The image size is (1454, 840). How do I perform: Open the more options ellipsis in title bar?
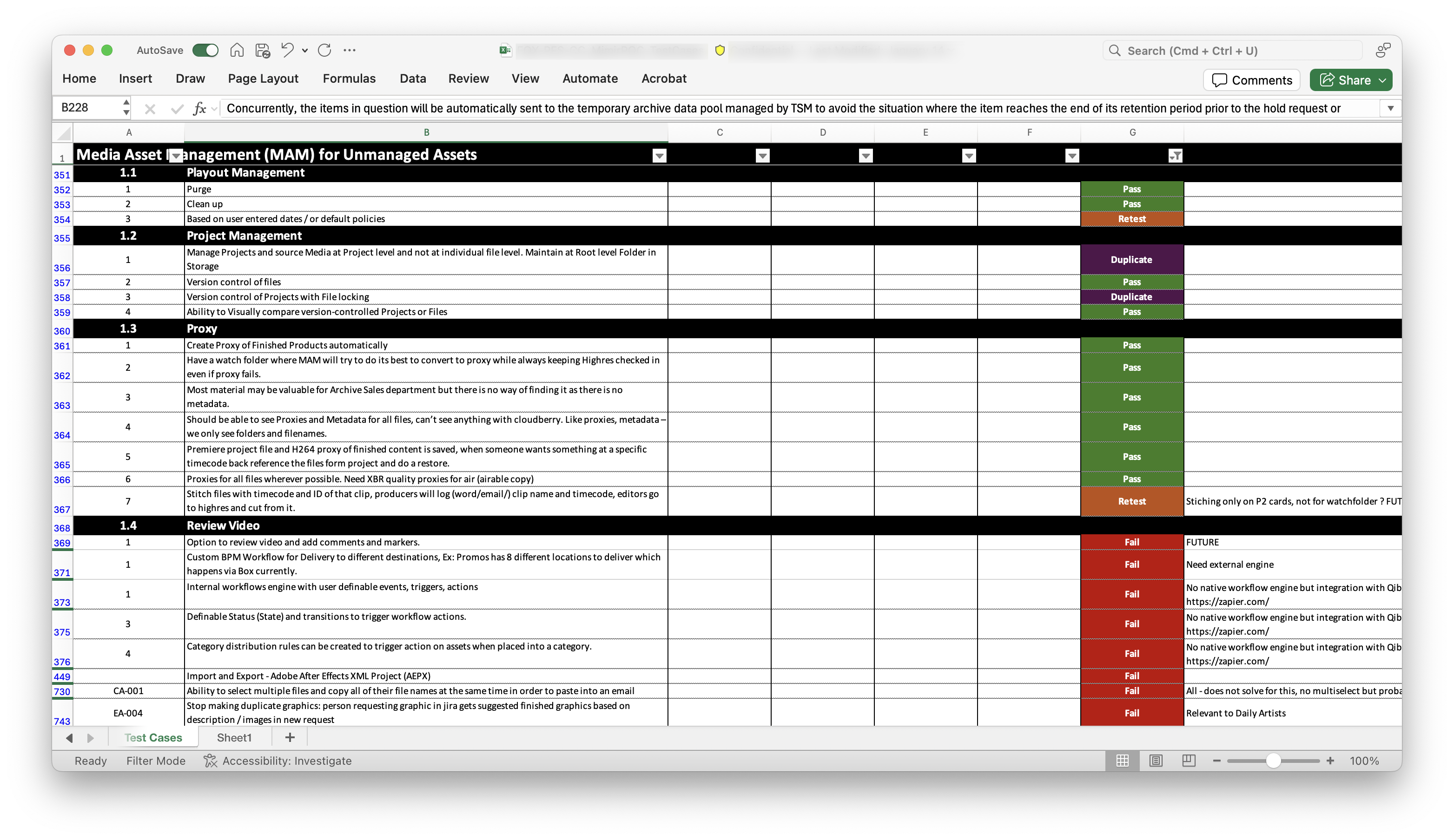[x=350, y=50]
